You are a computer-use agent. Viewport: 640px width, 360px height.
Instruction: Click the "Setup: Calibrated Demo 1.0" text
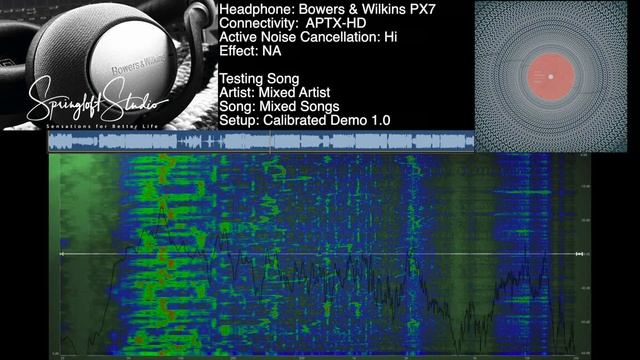tap(305, 120)
